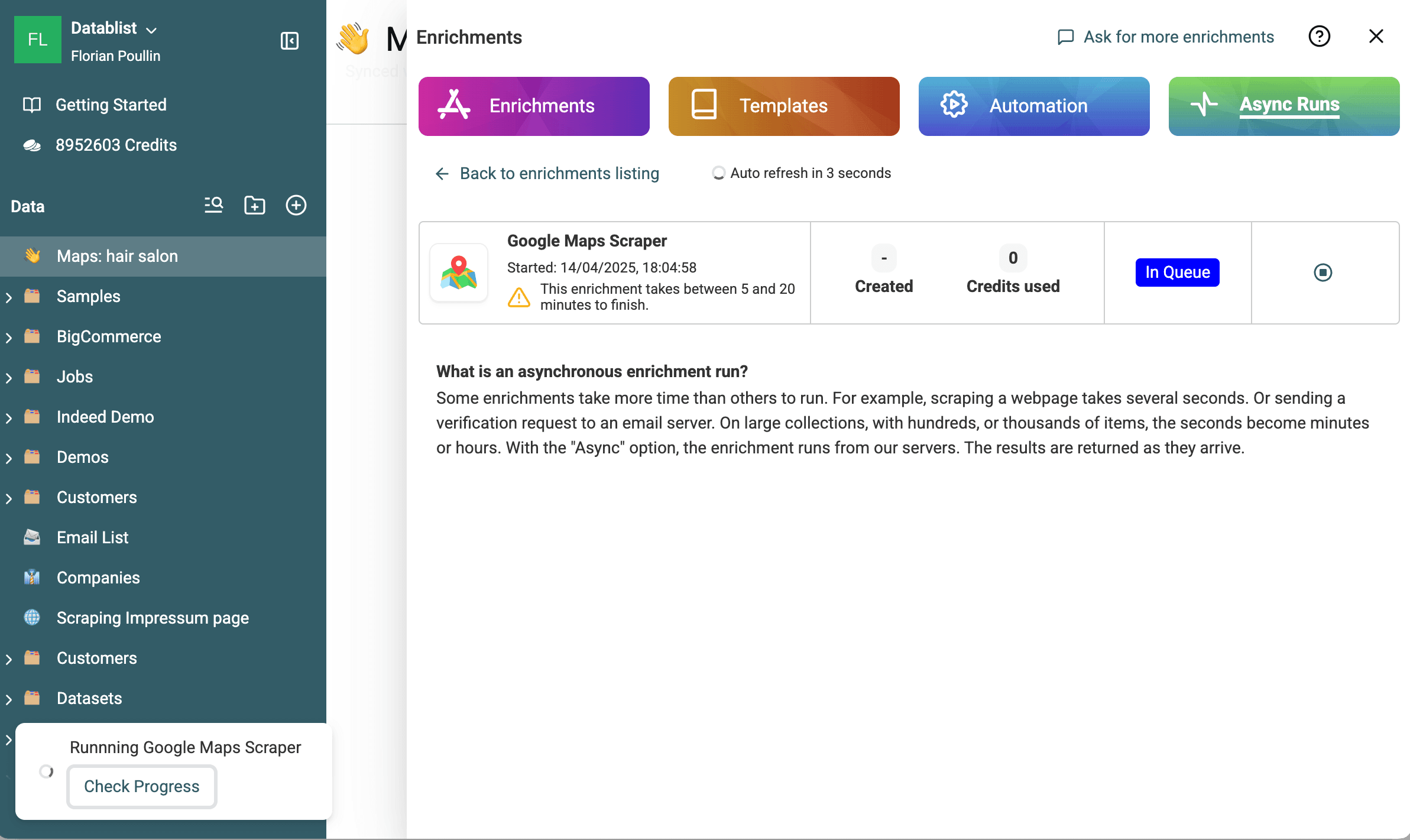Stop the Google Maps Scraper run
The image size is (1410, 840).
[x=1323, y=273]
